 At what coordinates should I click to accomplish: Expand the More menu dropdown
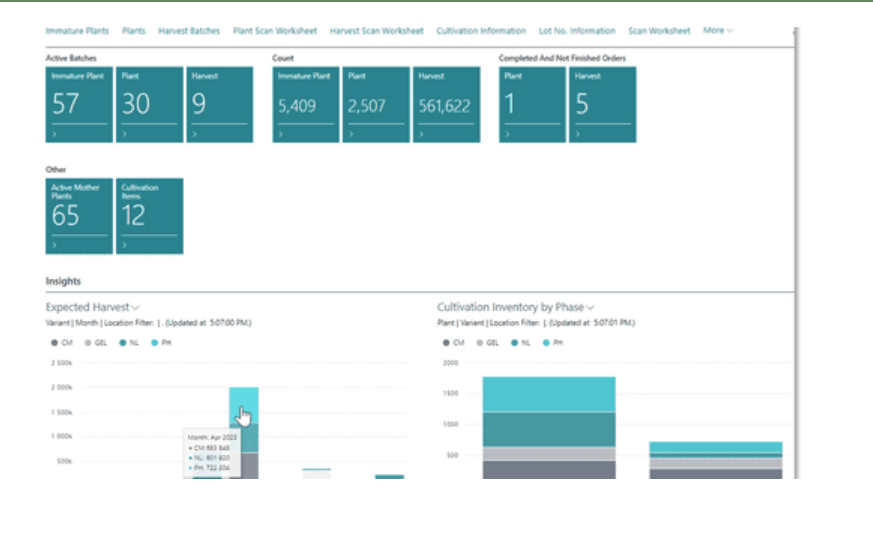(x=717, y=31)
